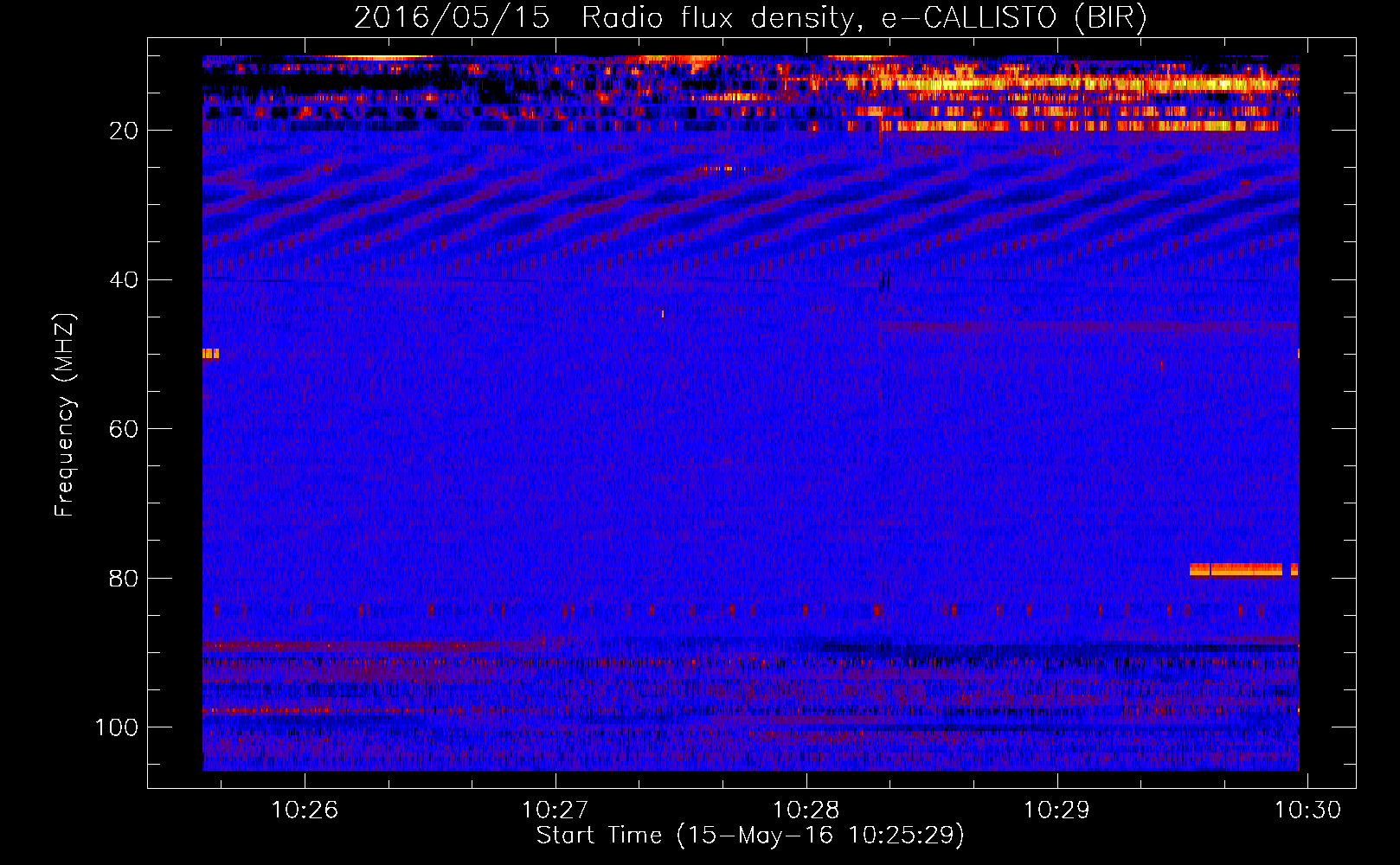Click the 'Frequency (MHZ)' axis label
1400x865 pixels.
point(65,415)
